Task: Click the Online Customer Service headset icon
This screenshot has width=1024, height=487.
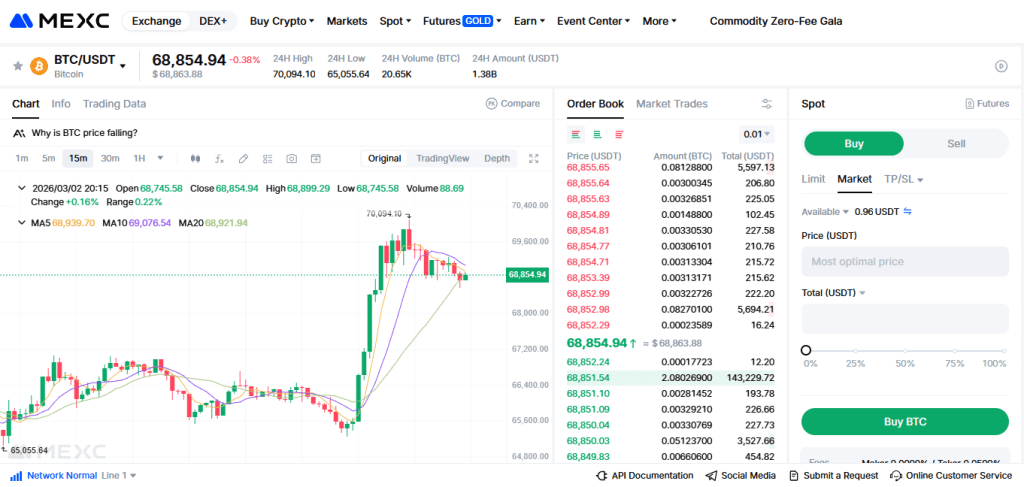Action: click(x=897, y=476)
